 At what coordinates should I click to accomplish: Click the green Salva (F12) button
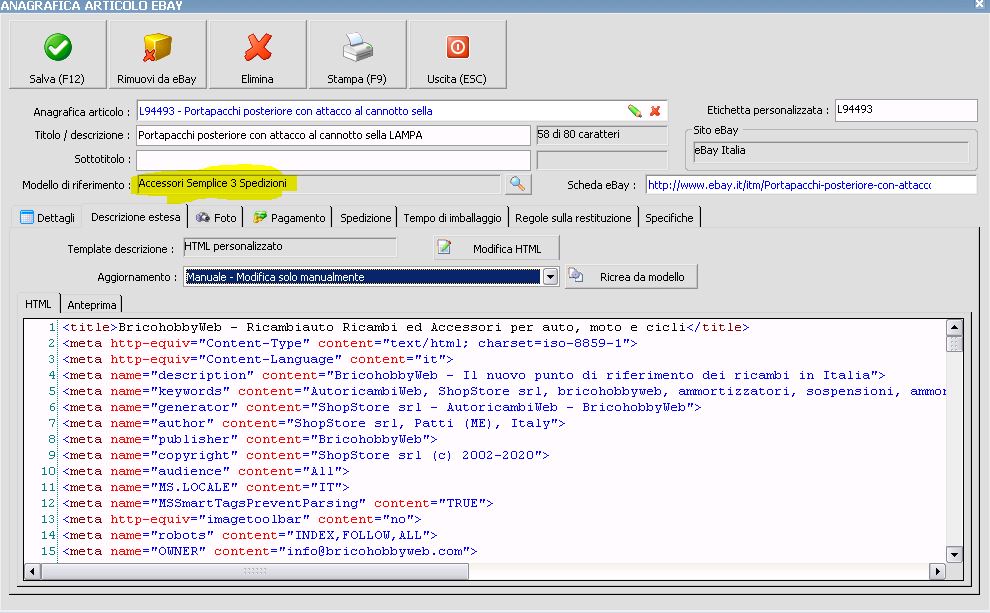57,55
